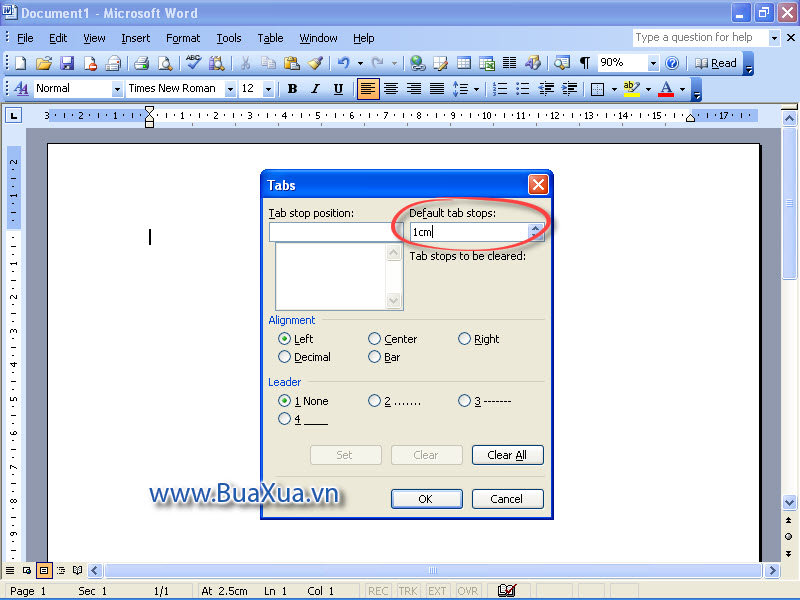800x600 pixels.
Task: Click the Font Color red swatch icon
Action: (x=666, y=89)
